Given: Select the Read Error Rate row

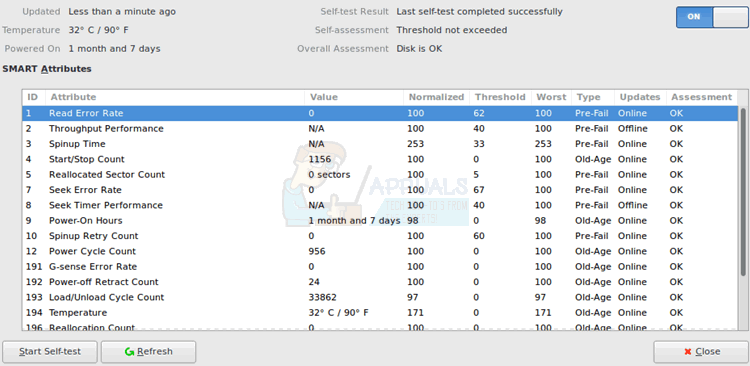Looking at the screenshot, I should [380, 113].
